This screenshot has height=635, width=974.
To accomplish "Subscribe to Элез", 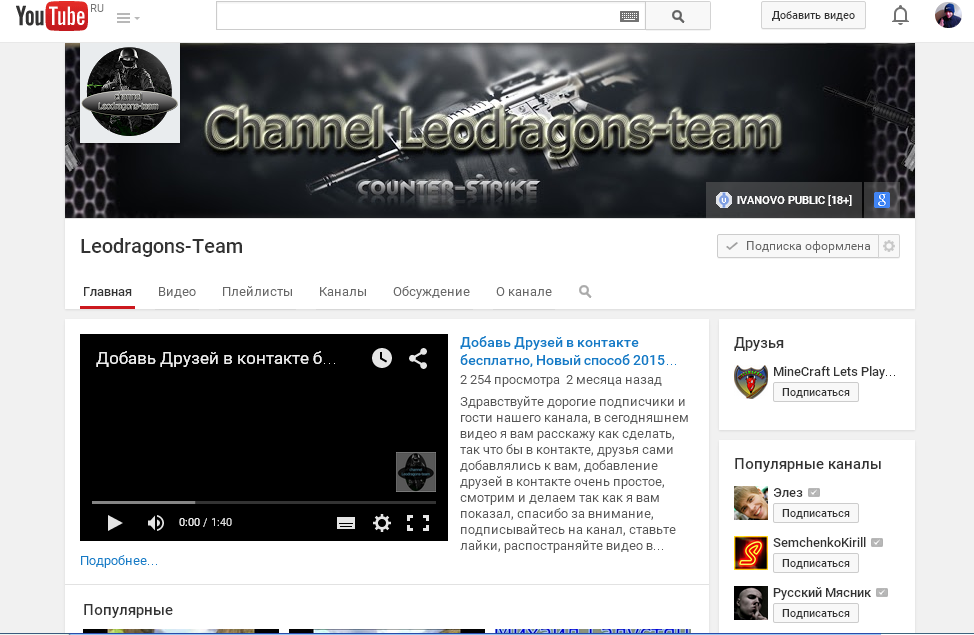I will click(816, 513).
